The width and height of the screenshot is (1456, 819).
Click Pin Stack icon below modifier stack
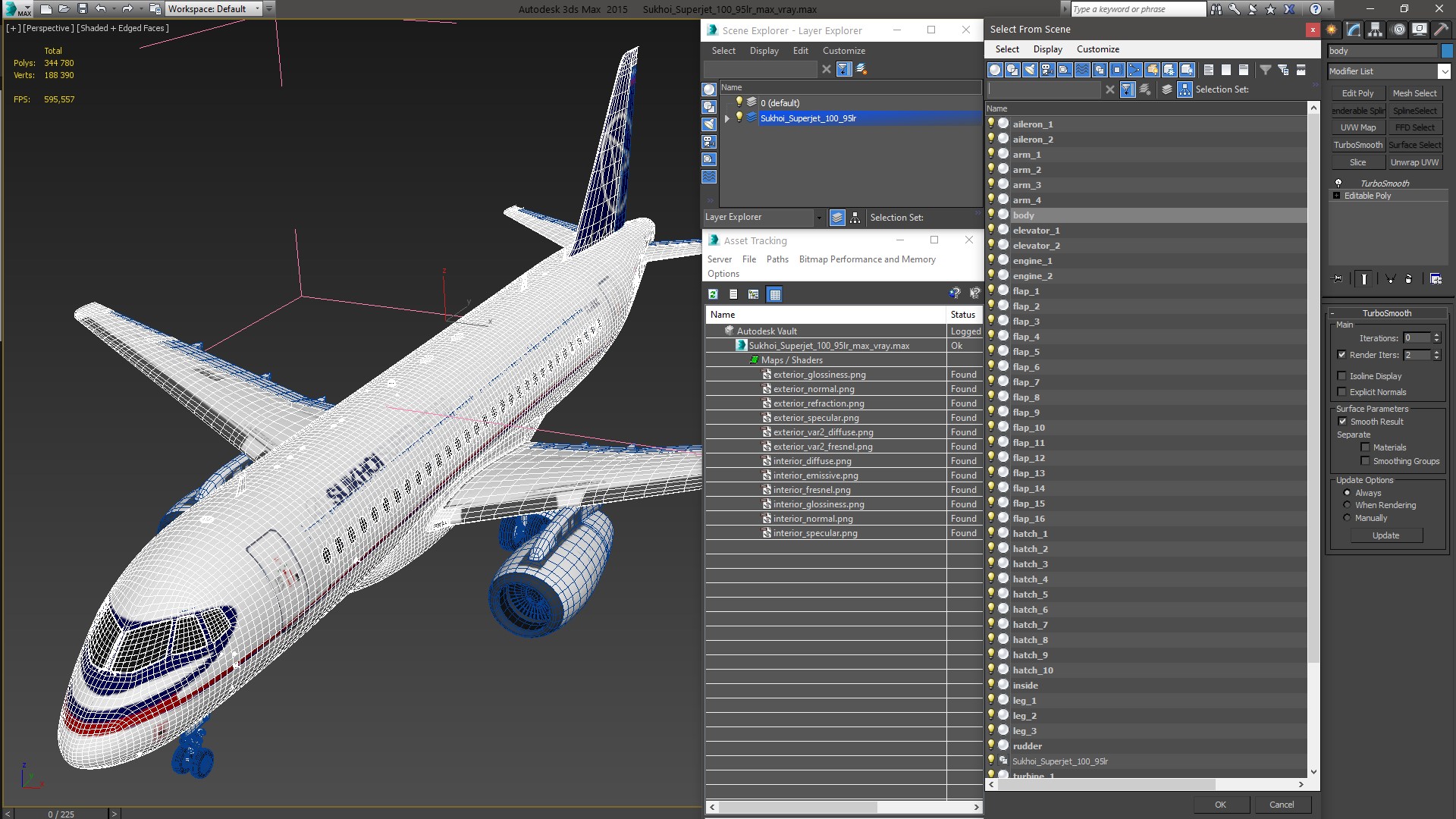click(x=1338, y=279)
